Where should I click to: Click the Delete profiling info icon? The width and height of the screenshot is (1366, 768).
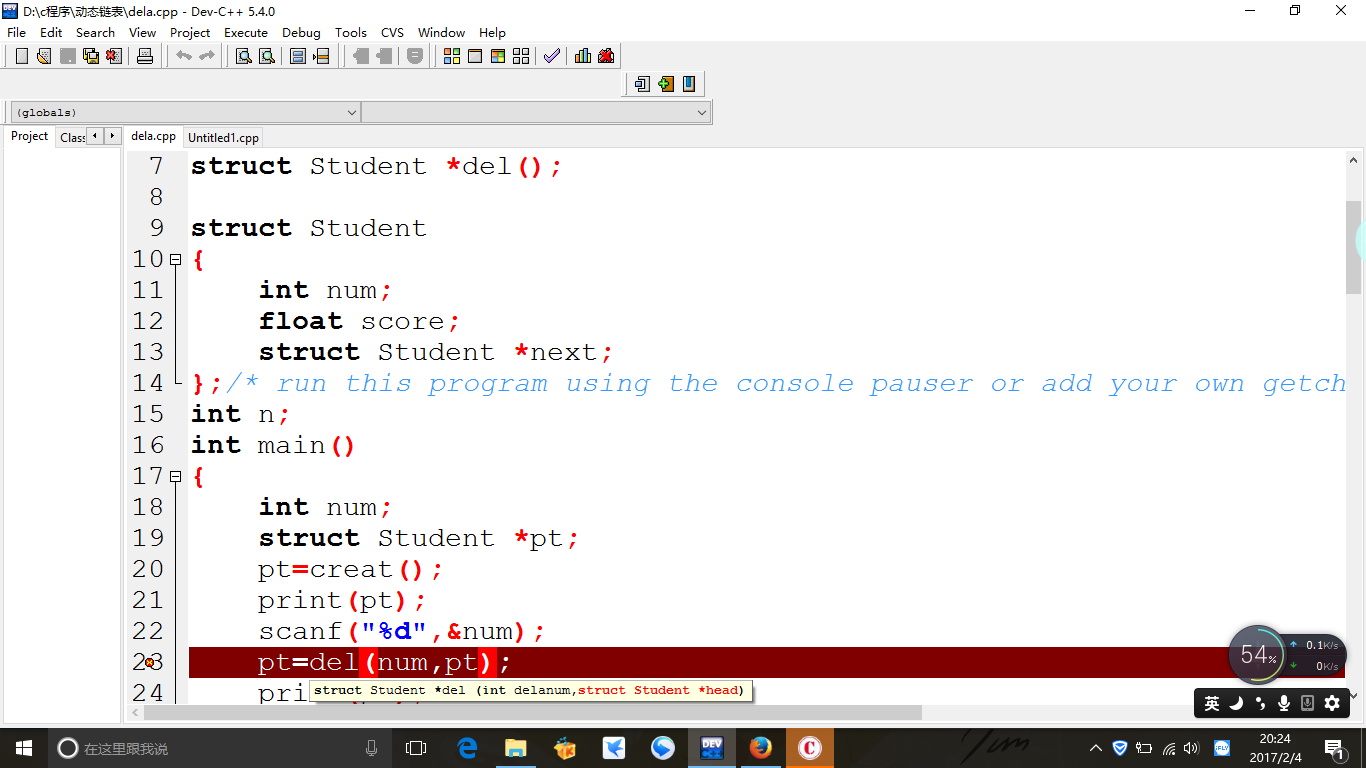coord(606,56)
